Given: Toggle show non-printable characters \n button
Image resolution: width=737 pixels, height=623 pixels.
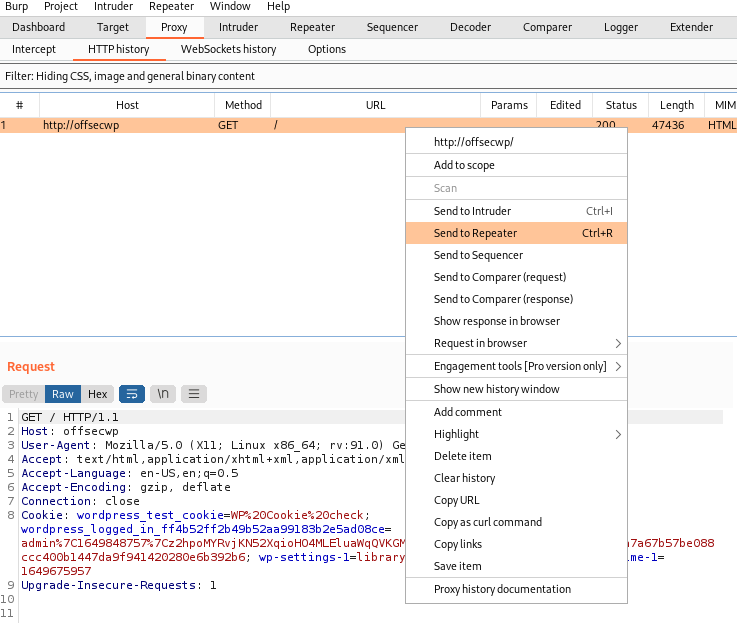Looking at the screenshot, I should (x=162, y=394).
